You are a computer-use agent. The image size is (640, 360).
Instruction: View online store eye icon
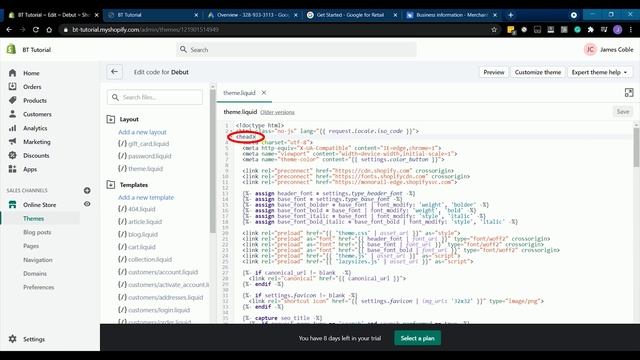coord(87,204)
